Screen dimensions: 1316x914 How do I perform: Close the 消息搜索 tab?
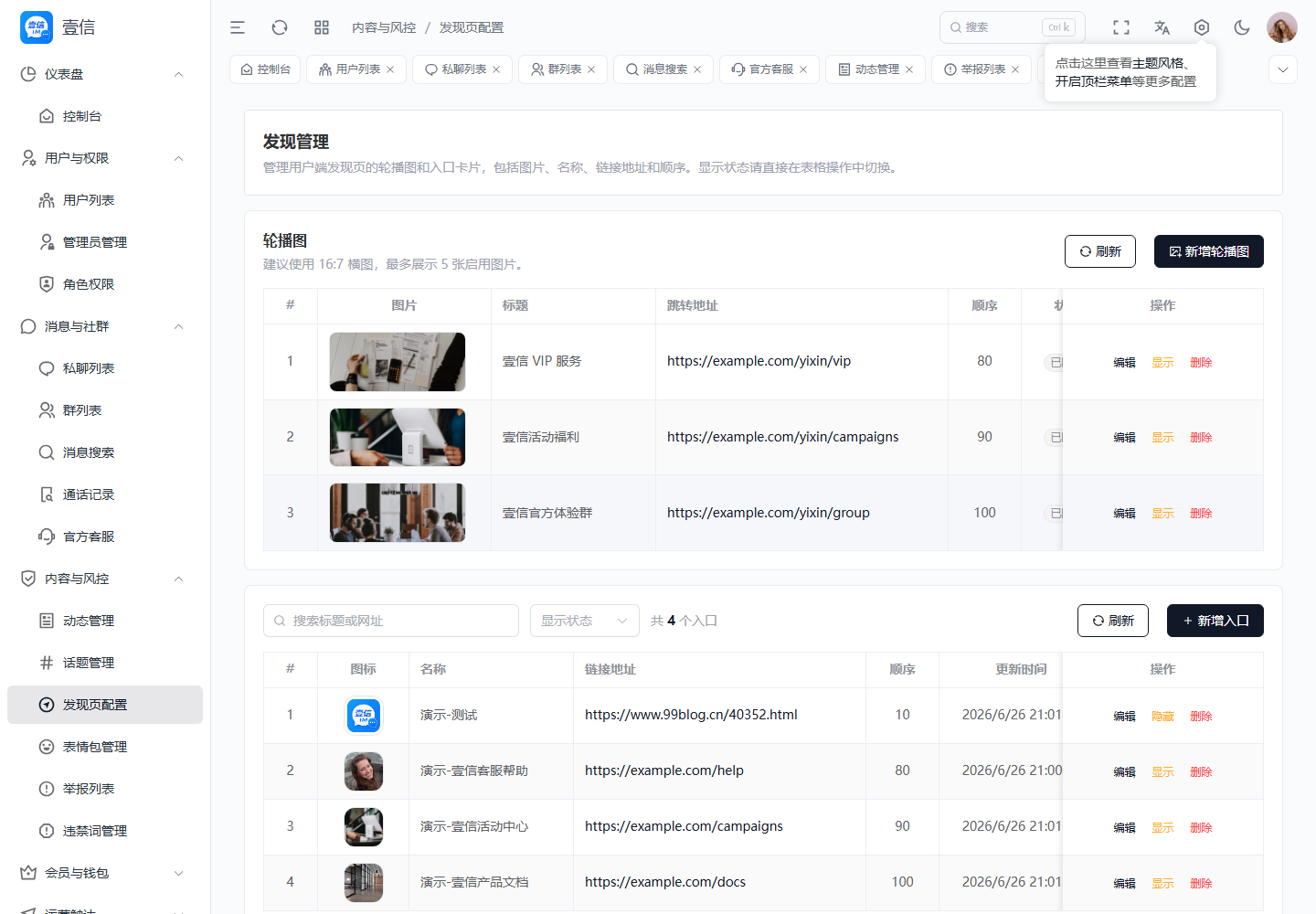pyautogui.click(x=697, y=69)
